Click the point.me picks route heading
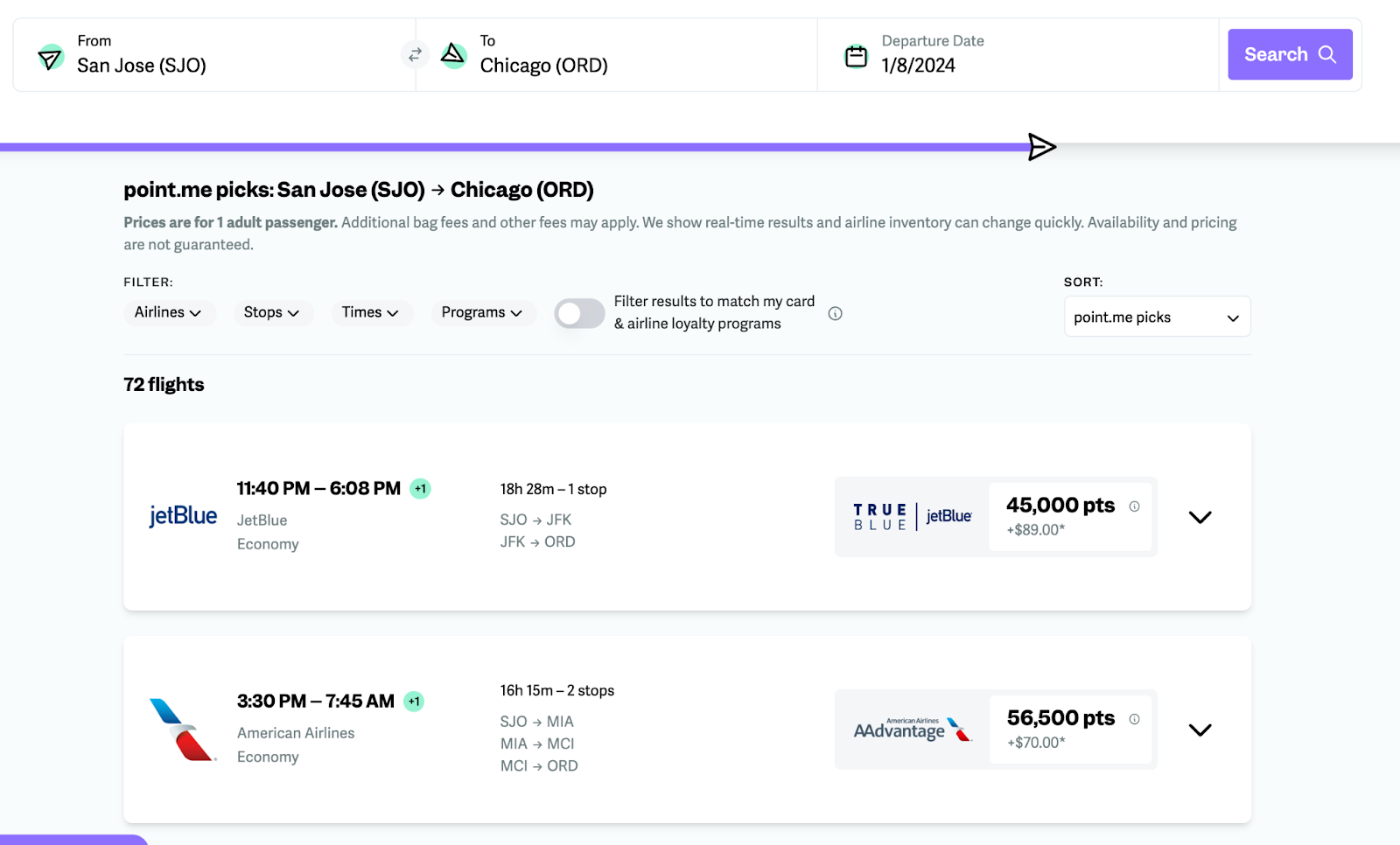Screen dimensions: 1400x845 pyautogui.click(x=359, y=190)
